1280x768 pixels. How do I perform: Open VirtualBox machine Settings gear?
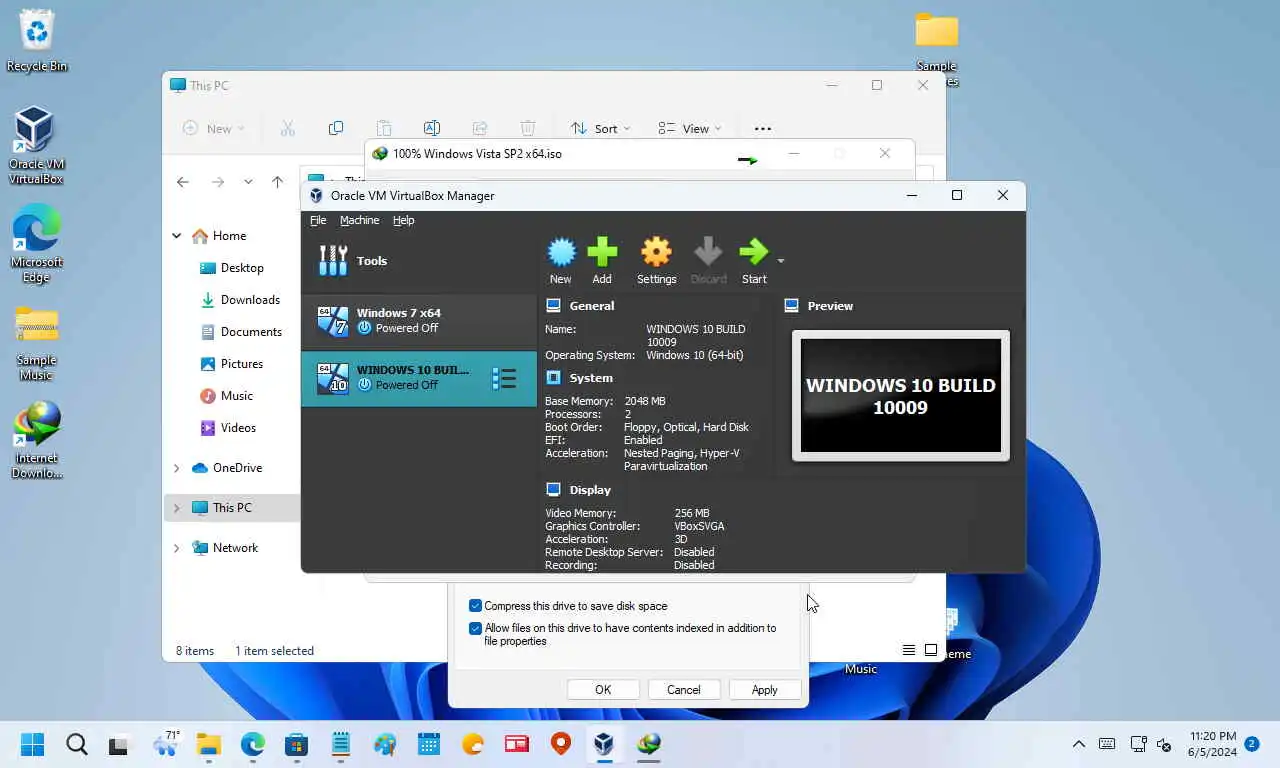point(656,260)
